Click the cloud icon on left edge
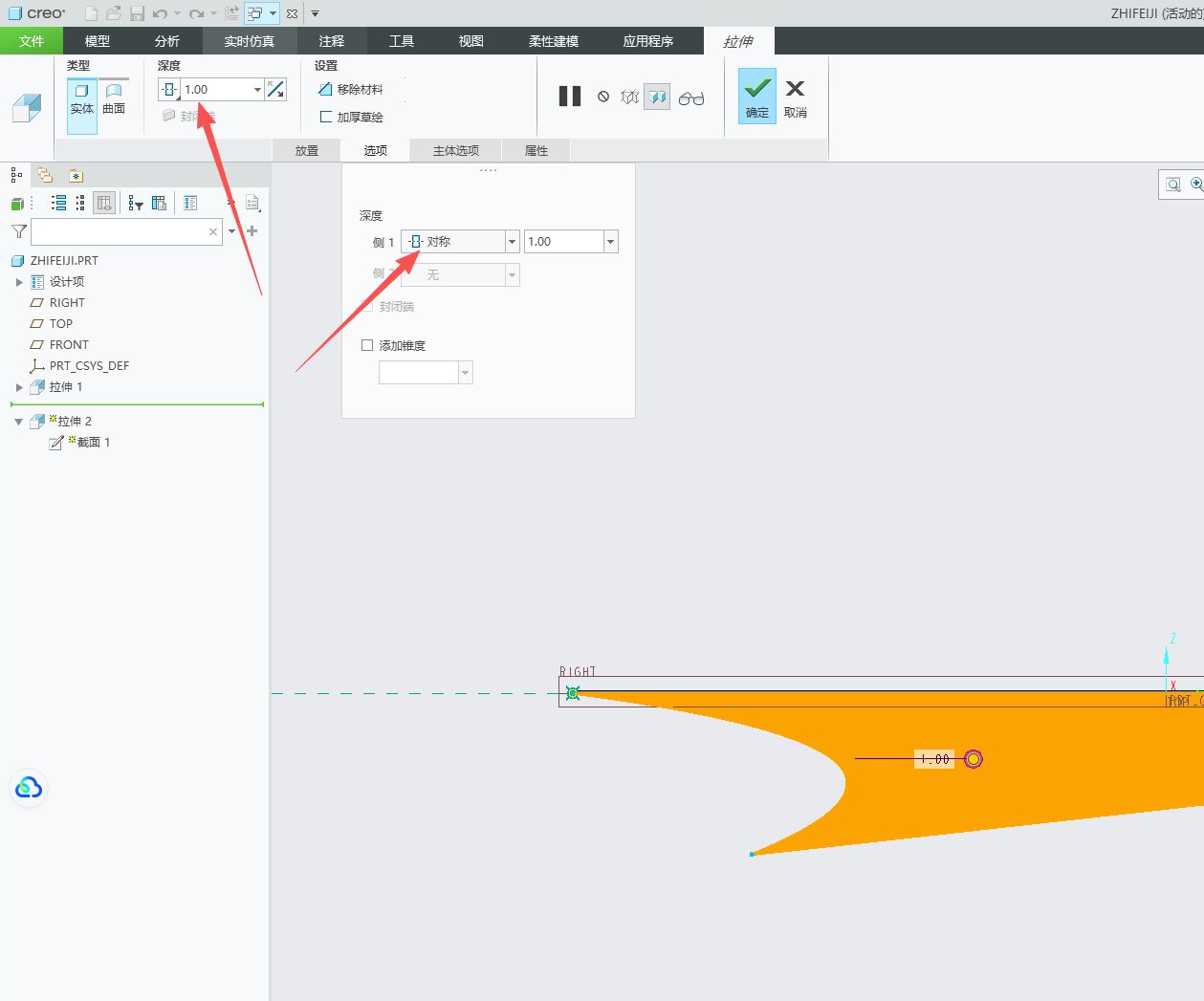Screen dimensions: 1204x1001 click(29, 788)
